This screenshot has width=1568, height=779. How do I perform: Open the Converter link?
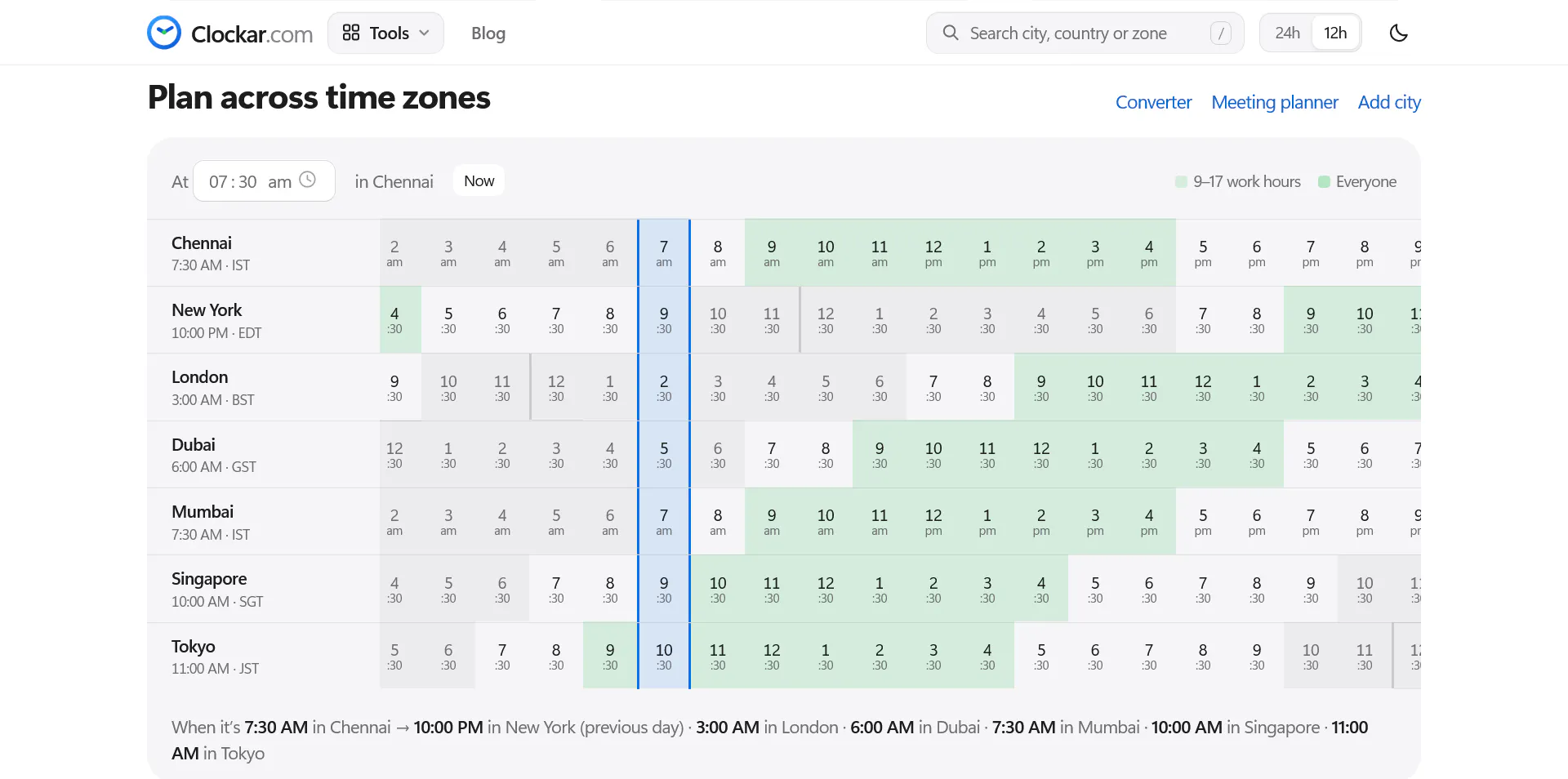pyautogui.click(x=1153, y=102)
